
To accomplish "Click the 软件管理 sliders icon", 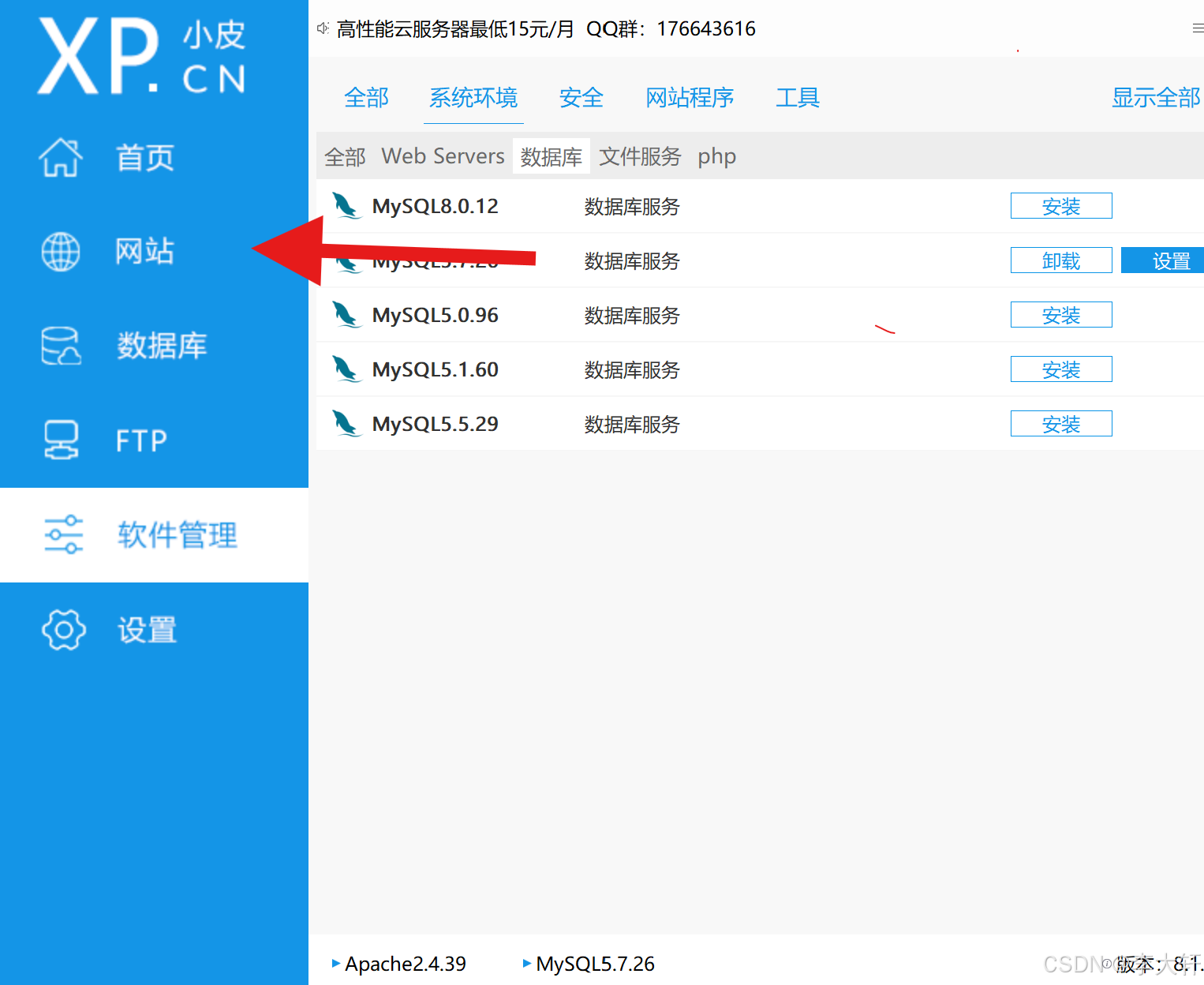I will click(x=63, y=534).
